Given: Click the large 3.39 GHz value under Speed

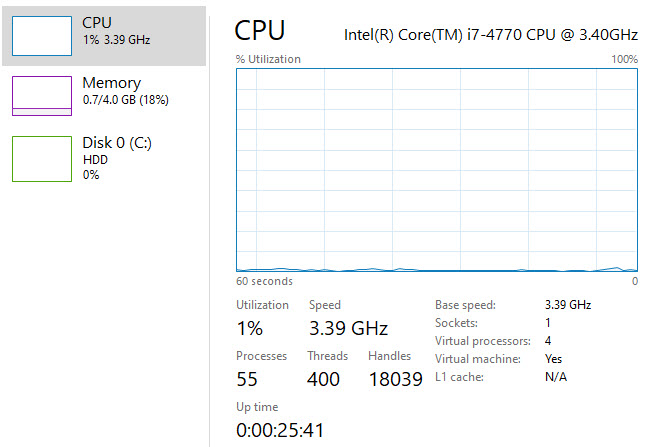Looking at the screenshot, I should tap(348, 328).
